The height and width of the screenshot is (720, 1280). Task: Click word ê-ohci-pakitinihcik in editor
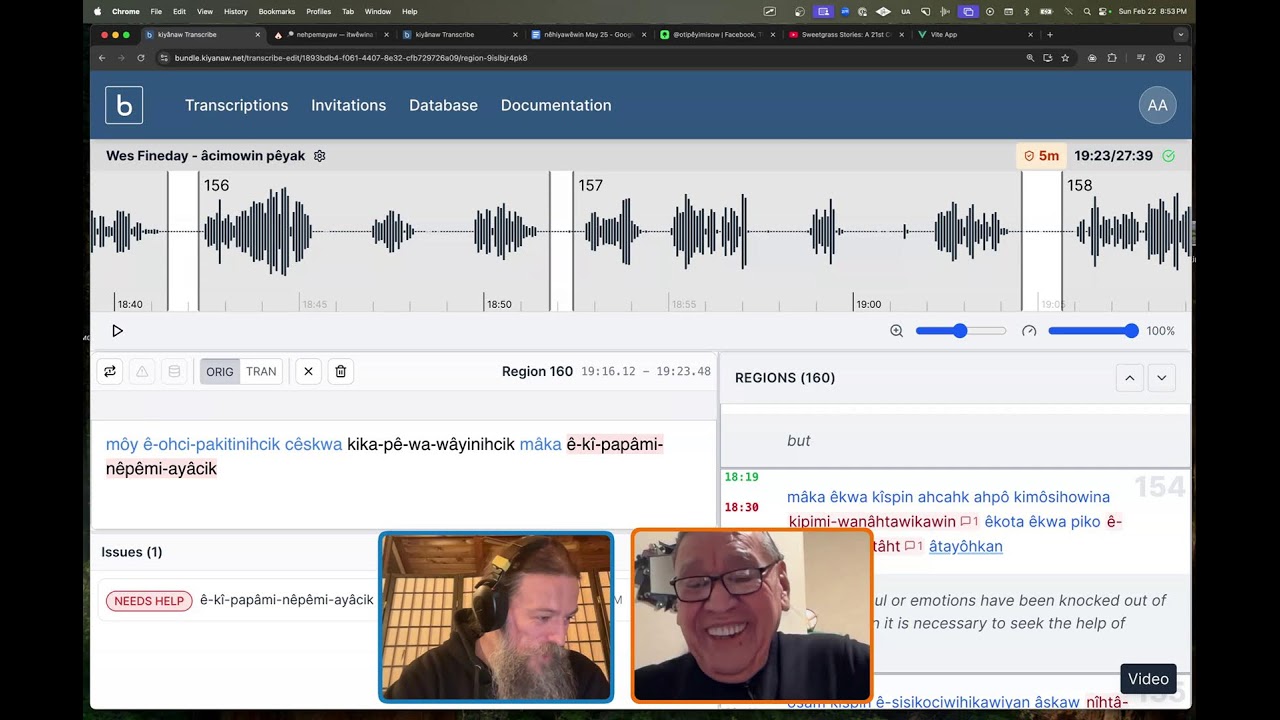[212, 444]
